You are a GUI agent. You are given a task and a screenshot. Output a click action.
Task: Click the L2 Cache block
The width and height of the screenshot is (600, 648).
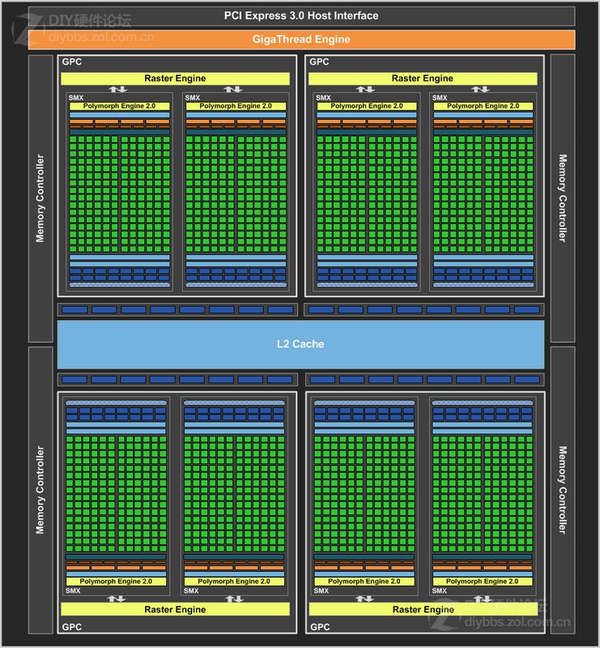300,344
